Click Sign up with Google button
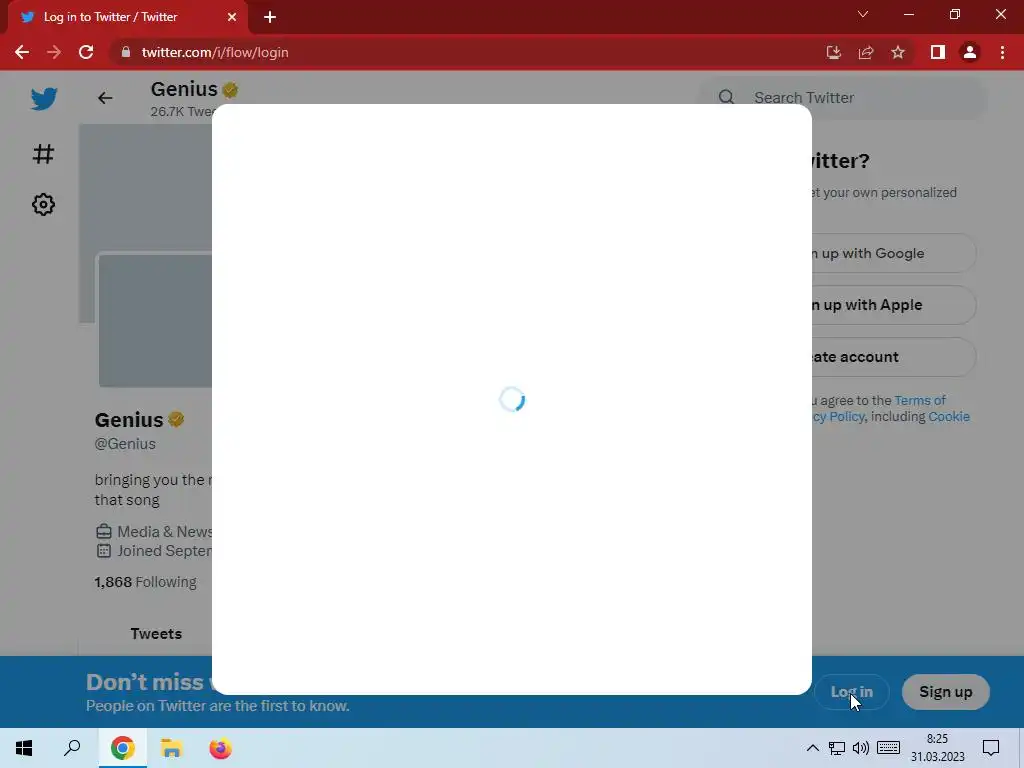This screenshot has height=768, width=1024. [x=894, y=253]
